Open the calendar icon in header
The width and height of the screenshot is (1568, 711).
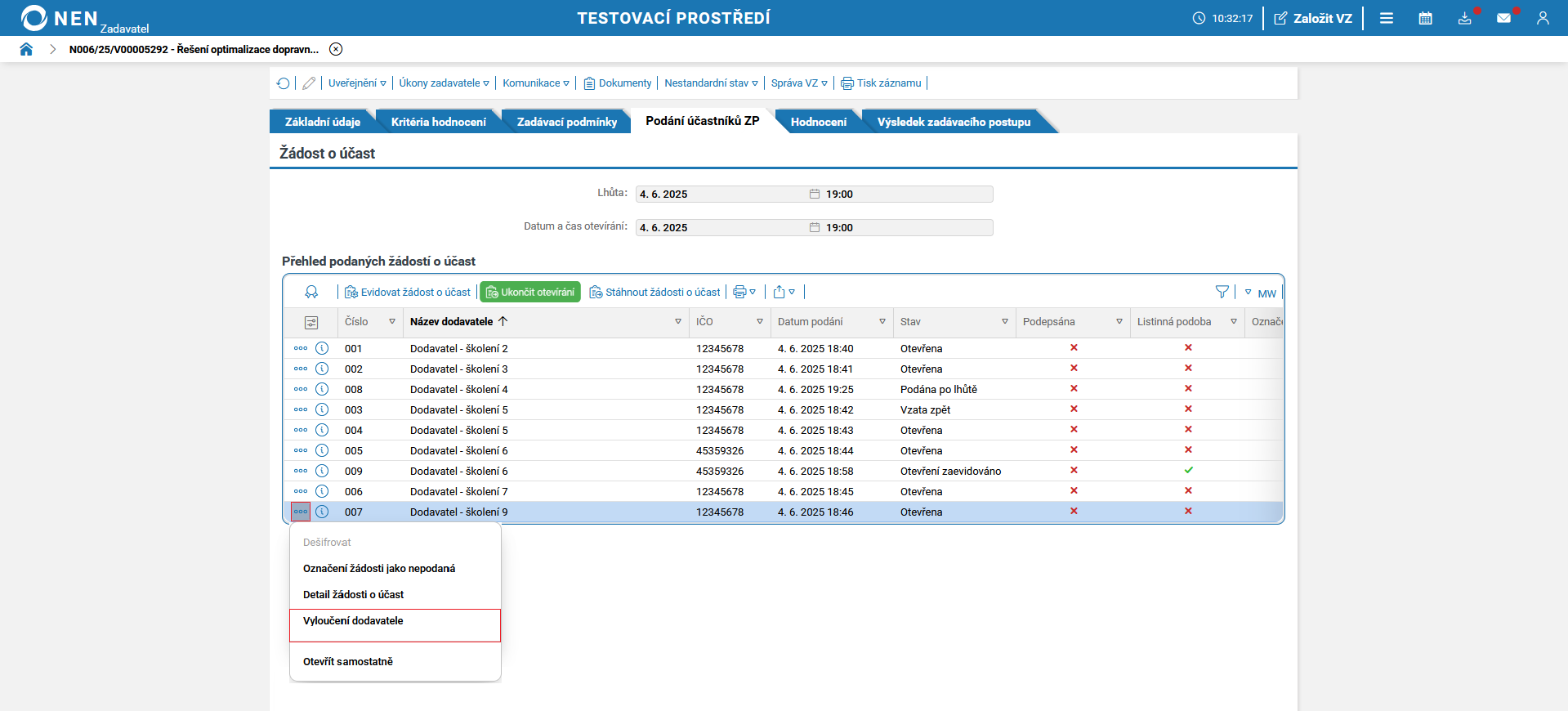(x=1425, y=18)
